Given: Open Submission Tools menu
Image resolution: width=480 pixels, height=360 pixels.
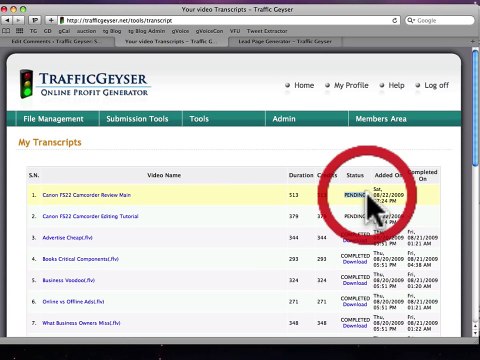Looking at the screenshot, I should click(x=137, y=119).
